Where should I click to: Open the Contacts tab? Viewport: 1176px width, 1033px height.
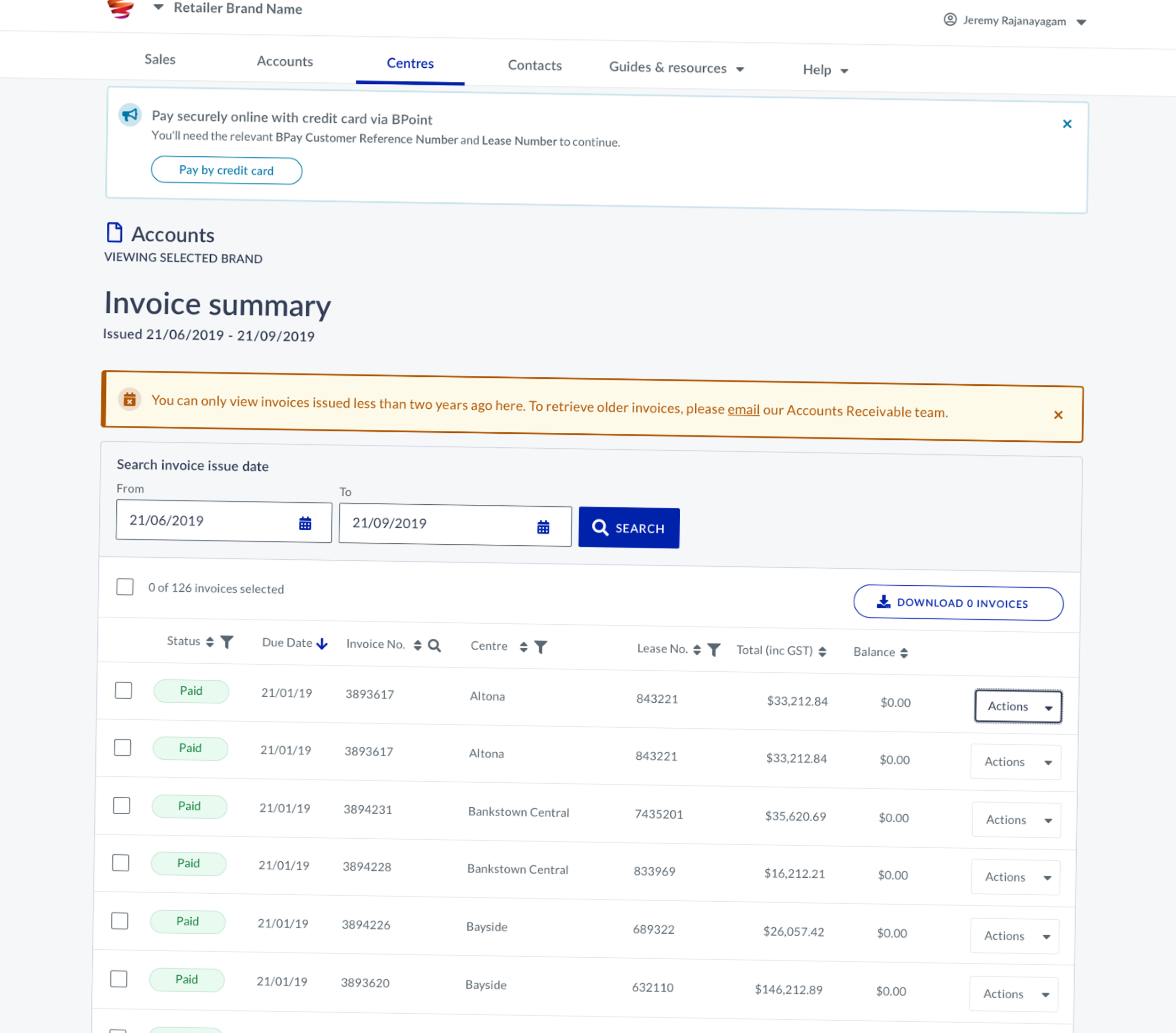534,65
